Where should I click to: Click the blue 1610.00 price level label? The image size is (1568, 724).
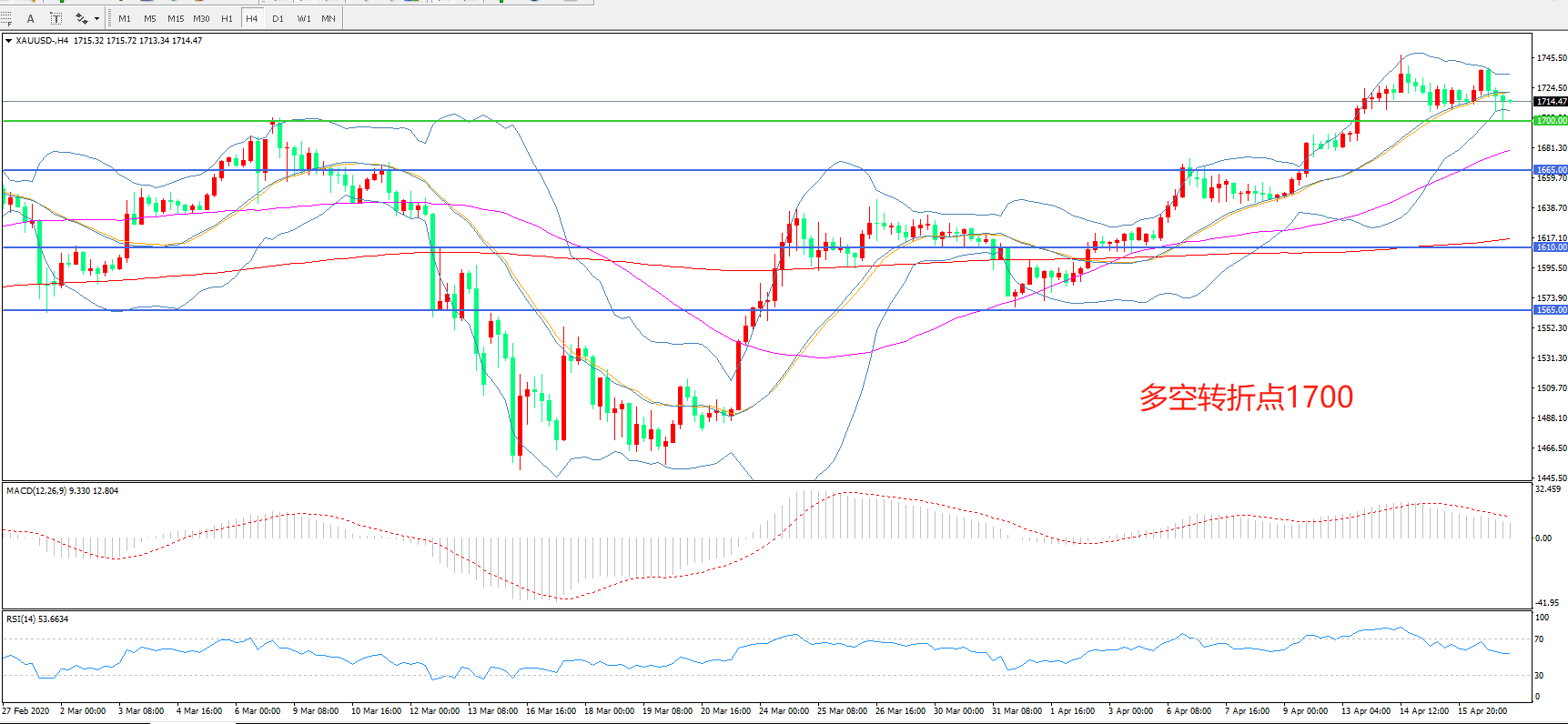pos(1551,247)
